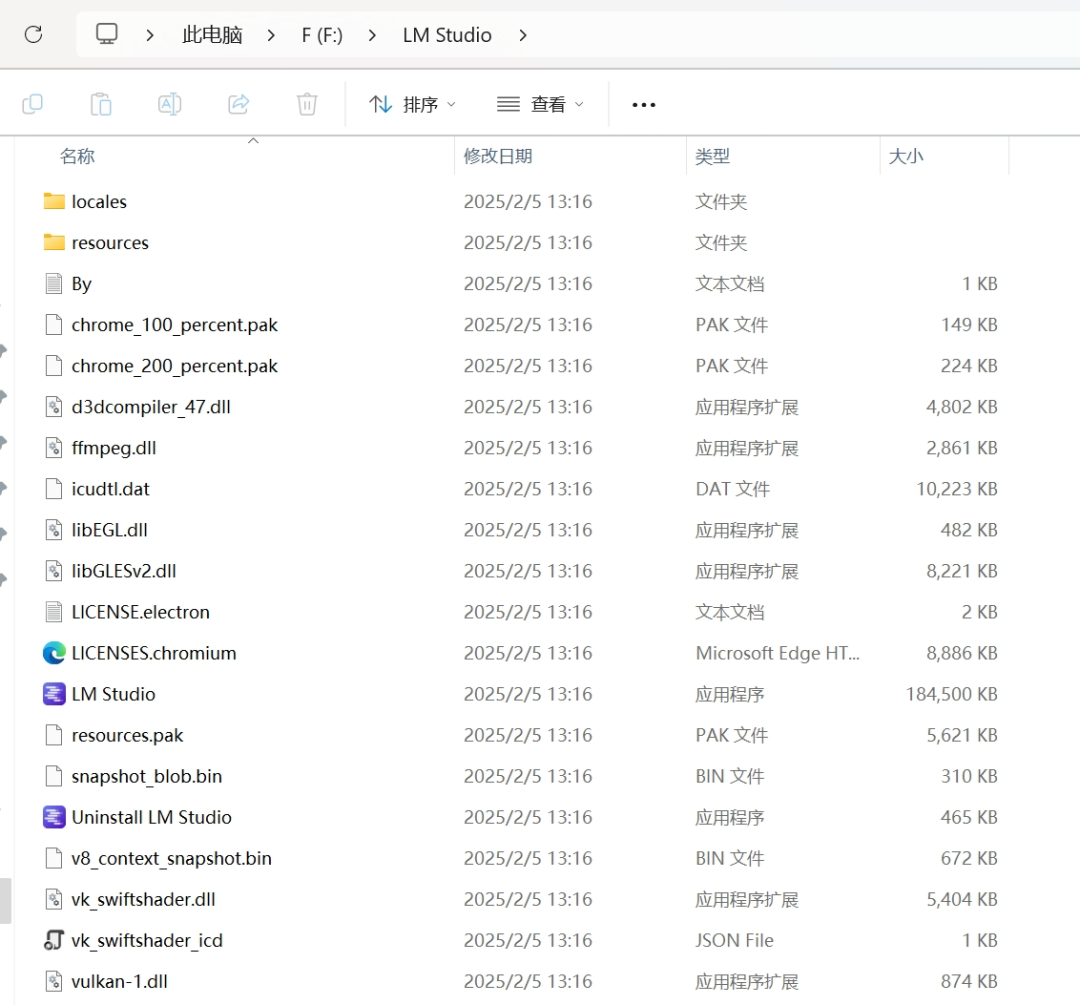Click the delete trash icon in toolbar
Image resolution: width=1080 pixels, height=1005 pixels.
pyautogui.click(x=307, y=104)
